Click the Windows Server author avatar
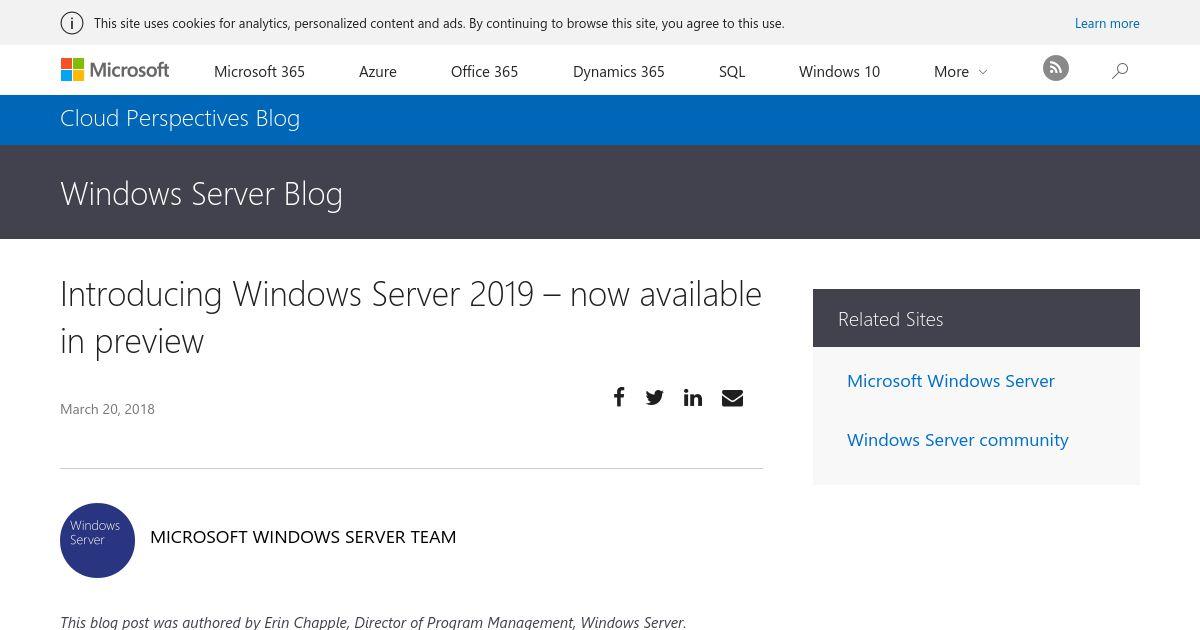Screen dimensions: 1200x630 point(97,540)
